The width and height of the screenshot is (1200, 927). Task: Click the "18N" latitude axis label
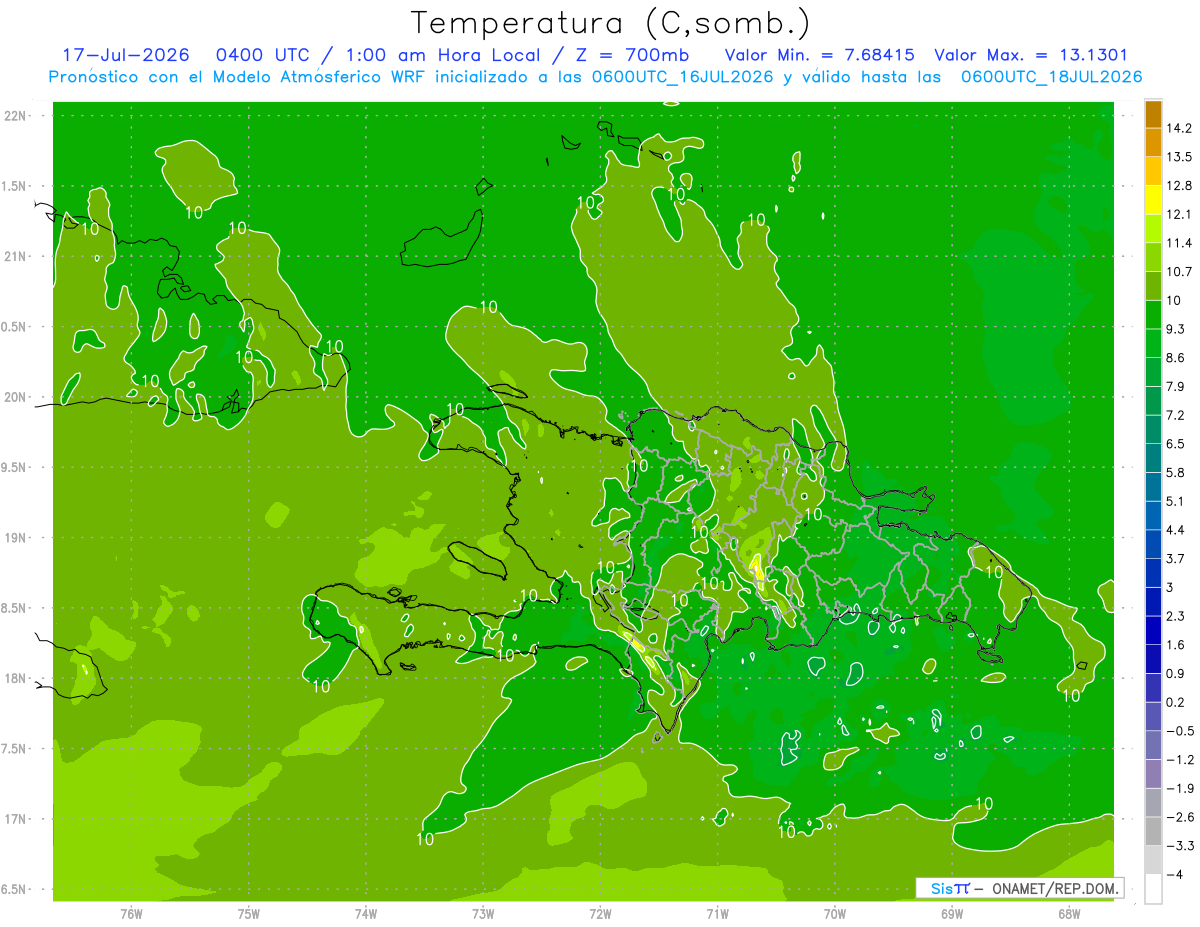(x=14, y=679)
